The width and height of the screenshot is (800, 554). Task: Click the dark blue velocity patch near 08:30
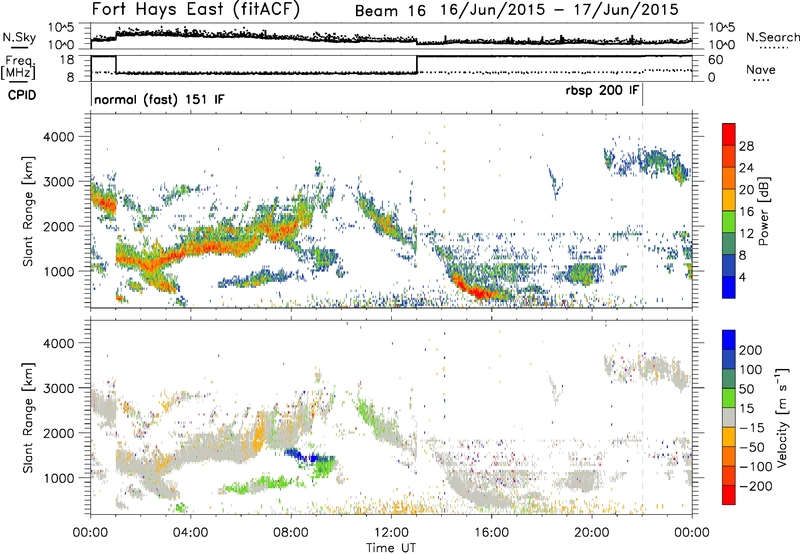point(306,455)
